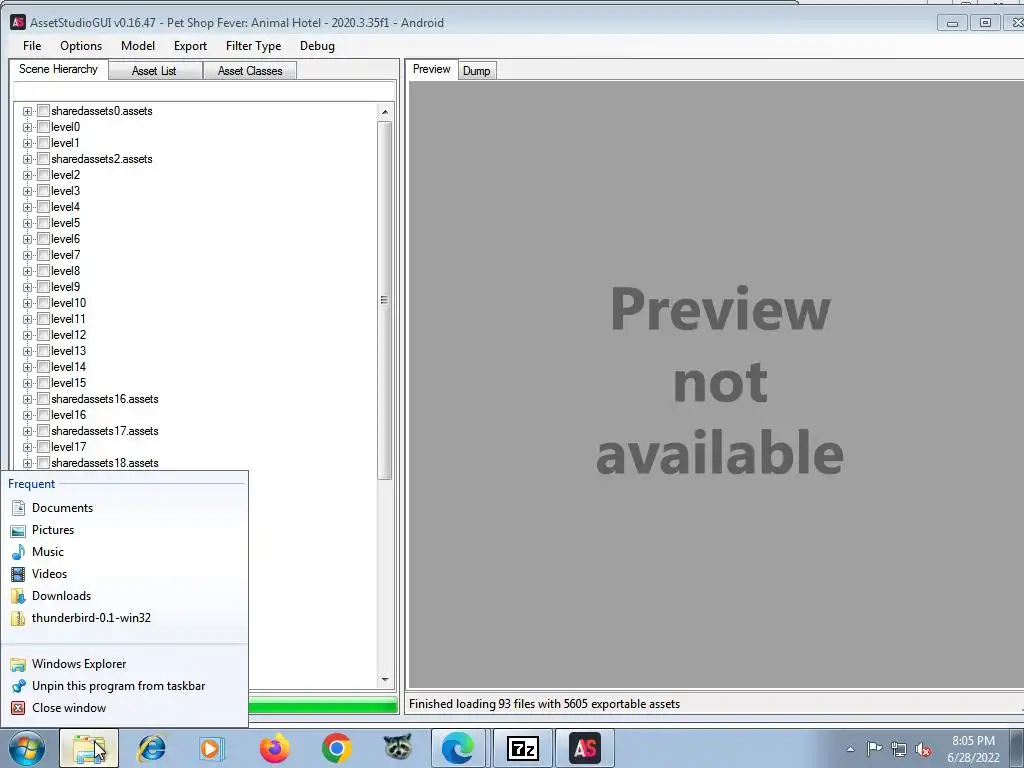This screenshot has width=1024, height=768.
Task: Check the level13 checkbox
Action: 44,351
